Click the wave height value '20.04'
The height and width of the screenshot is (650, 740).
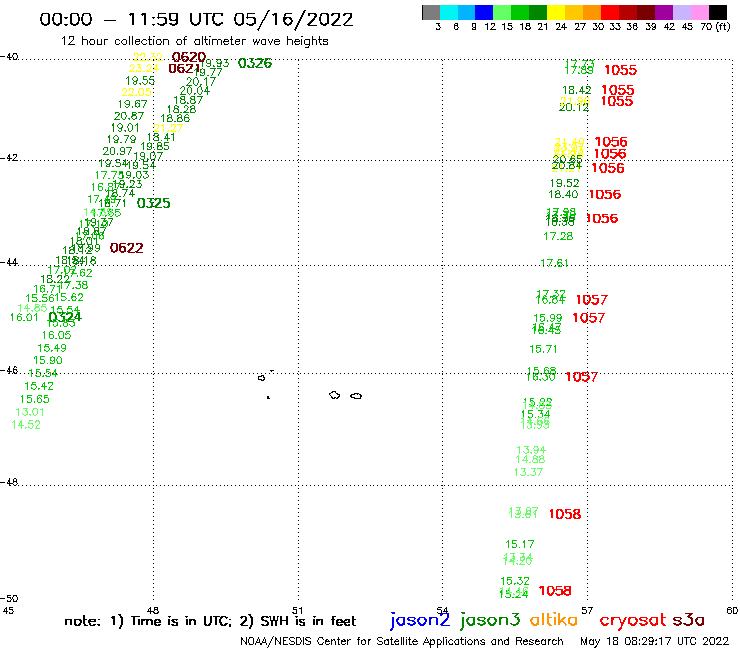194,91
